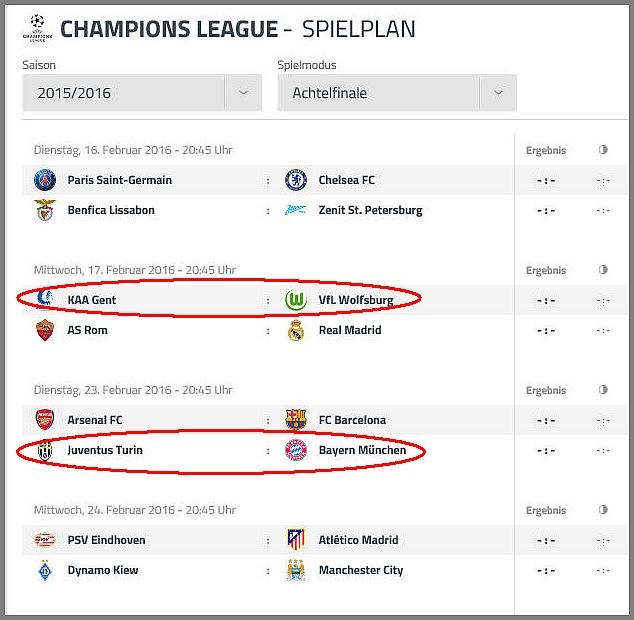Click the Champions League starball logo
The image size is (634, 620).
(37, 28)
